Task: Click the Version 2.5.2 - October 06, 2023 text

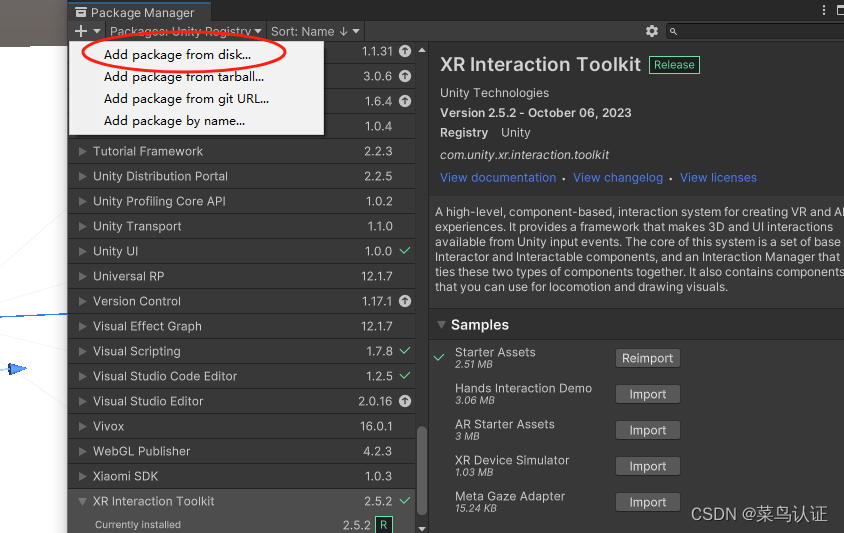Action: tap(536, 113)
